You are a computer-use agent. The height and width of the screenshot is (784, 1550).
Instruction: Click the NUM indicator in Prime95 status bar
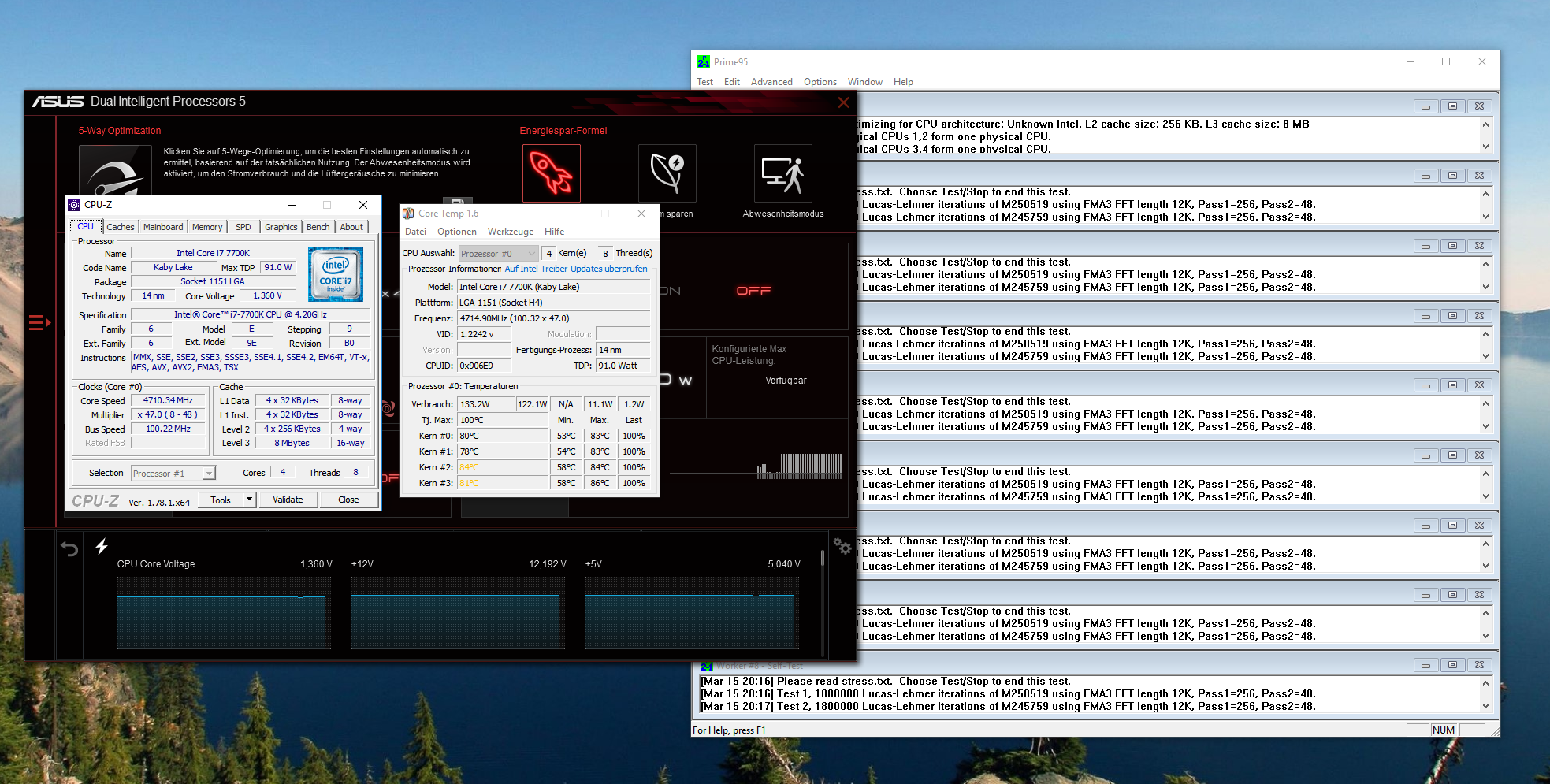tap(1444, 730)
